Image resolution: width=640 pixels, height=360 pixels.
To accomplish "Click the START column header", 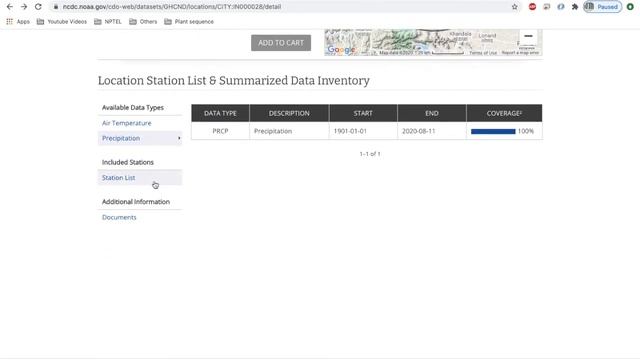I will pyautogui.click(x=363, y=113).
